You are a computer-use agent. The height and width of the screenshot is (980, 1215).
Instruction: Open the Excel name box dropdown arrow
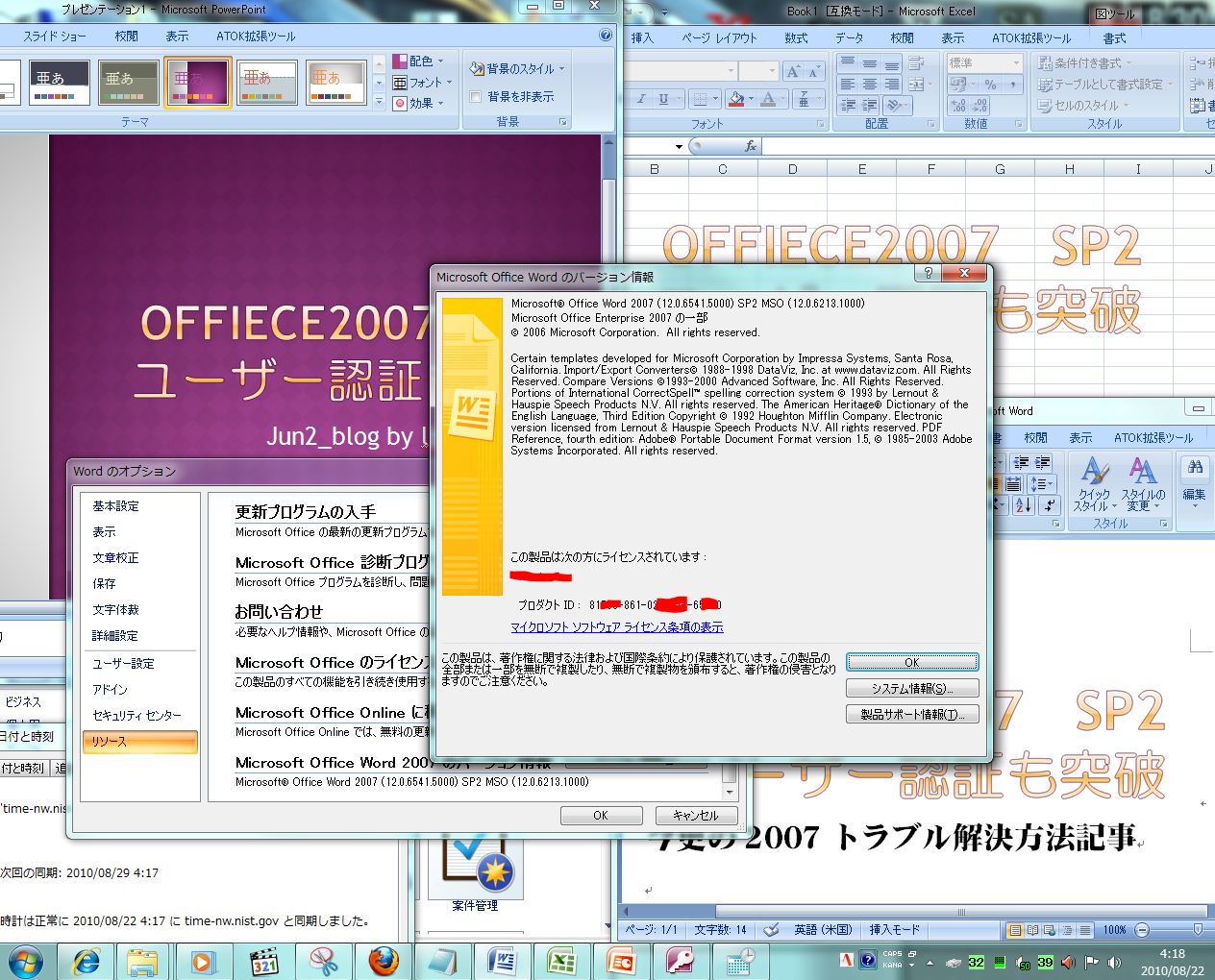679,146
